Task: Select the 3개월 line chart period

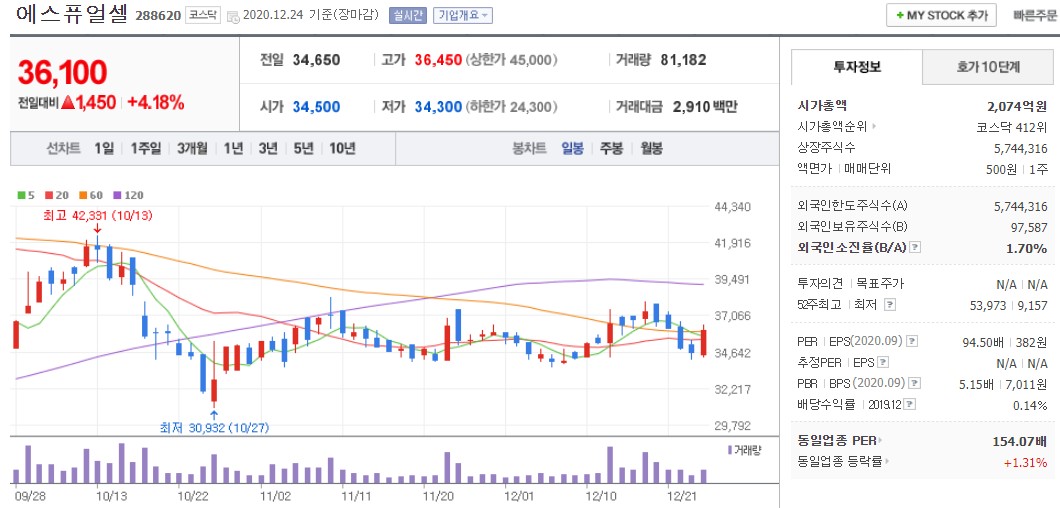Action: (x=193, y=149)
